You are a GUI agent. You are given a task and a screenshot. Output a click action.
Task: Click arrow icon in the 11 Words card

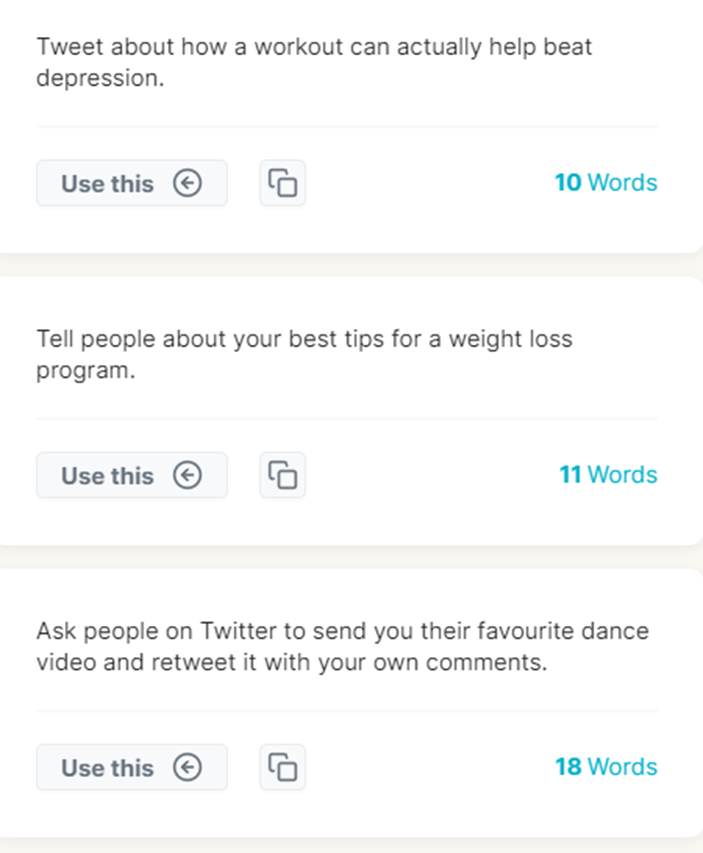(x=187, y=475)
